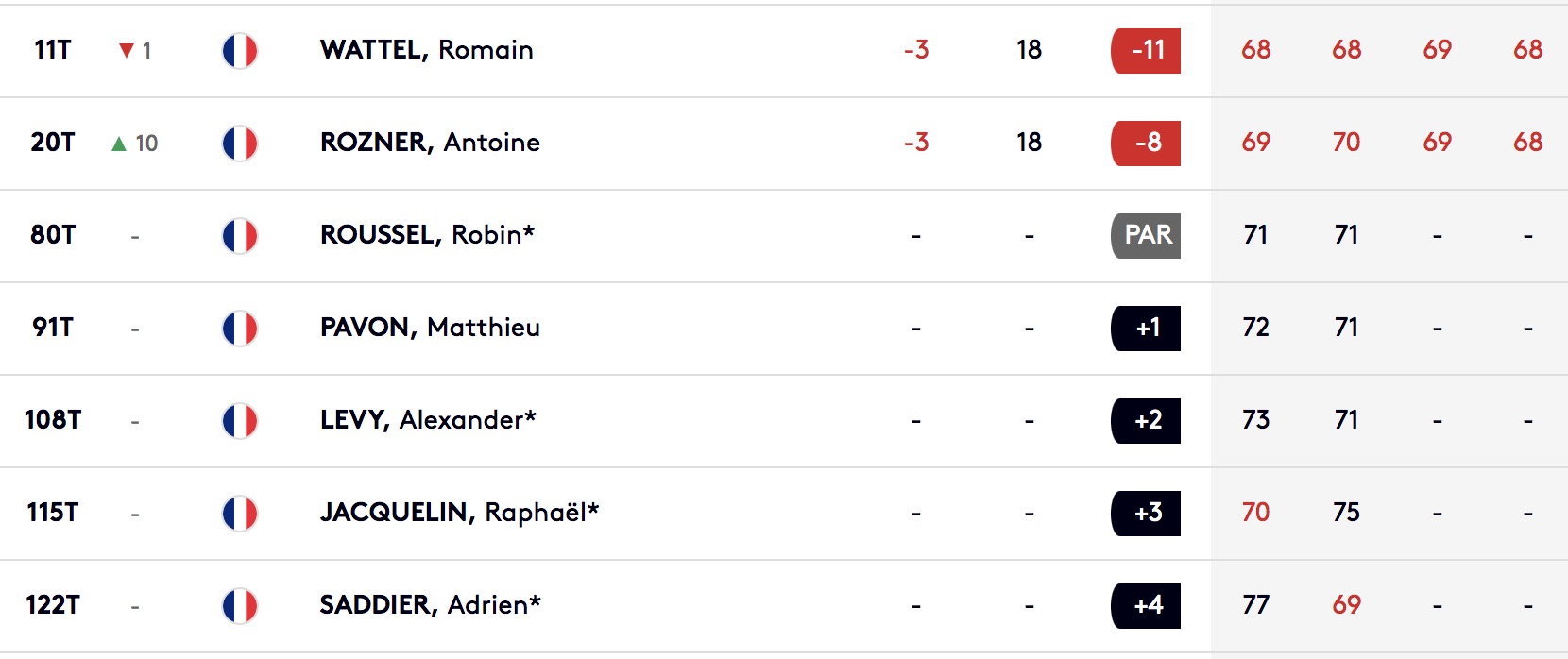1568x659 pixels.
Task: Click the French flag beside Wattel
Action: pos(240,51)
